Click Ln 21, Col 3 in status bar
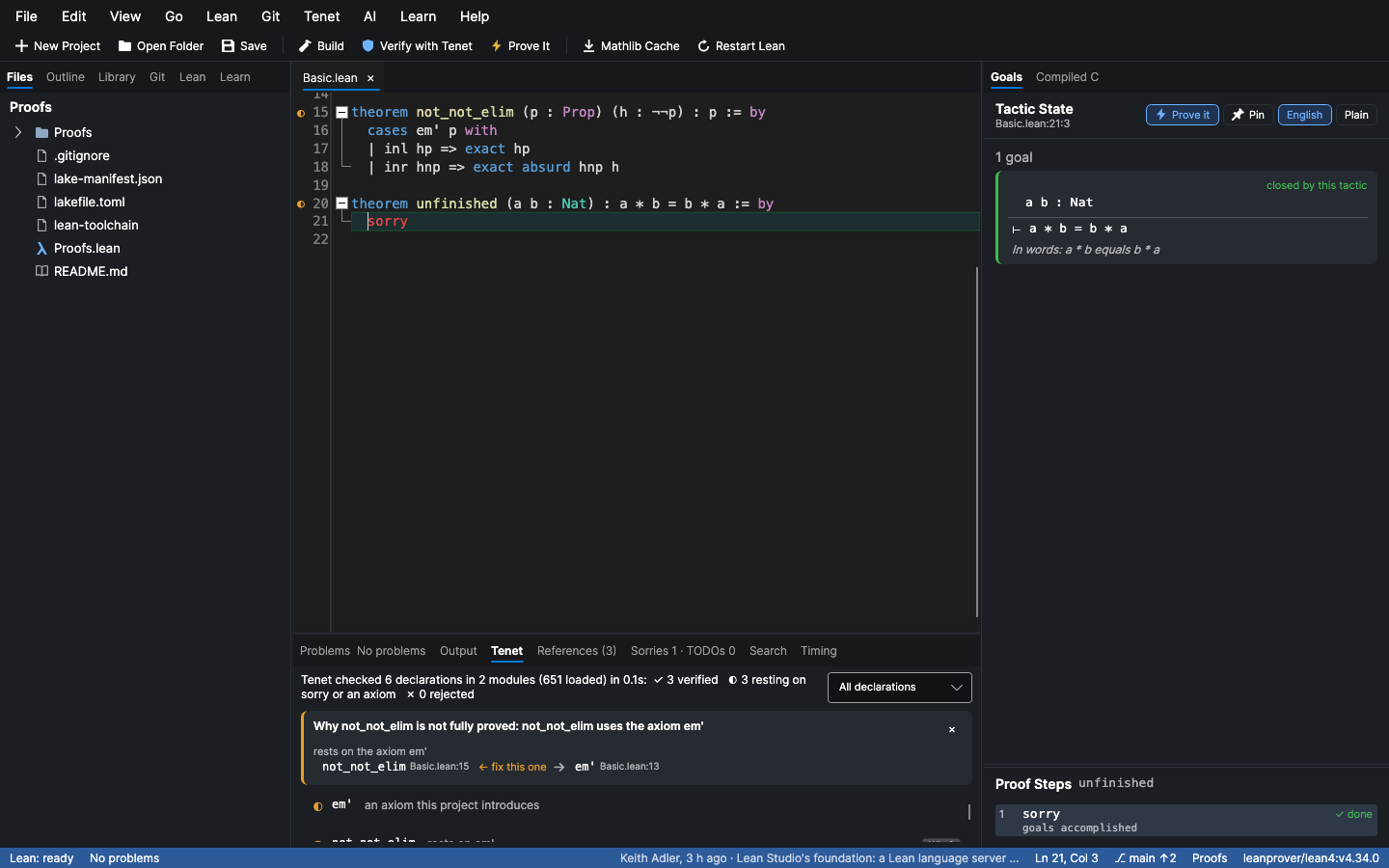This screenshot has height=868, width=1389. [1067, 858]
